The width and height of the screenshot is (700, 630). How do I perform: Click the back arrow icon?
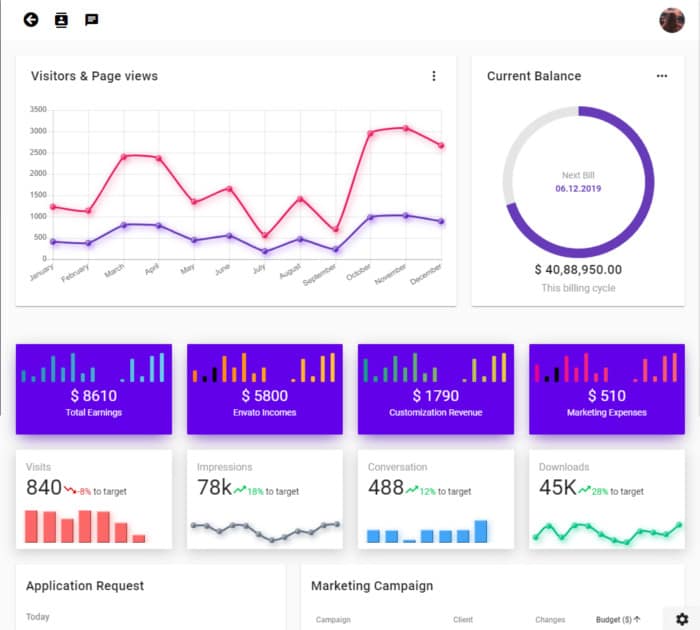point(31,19)
